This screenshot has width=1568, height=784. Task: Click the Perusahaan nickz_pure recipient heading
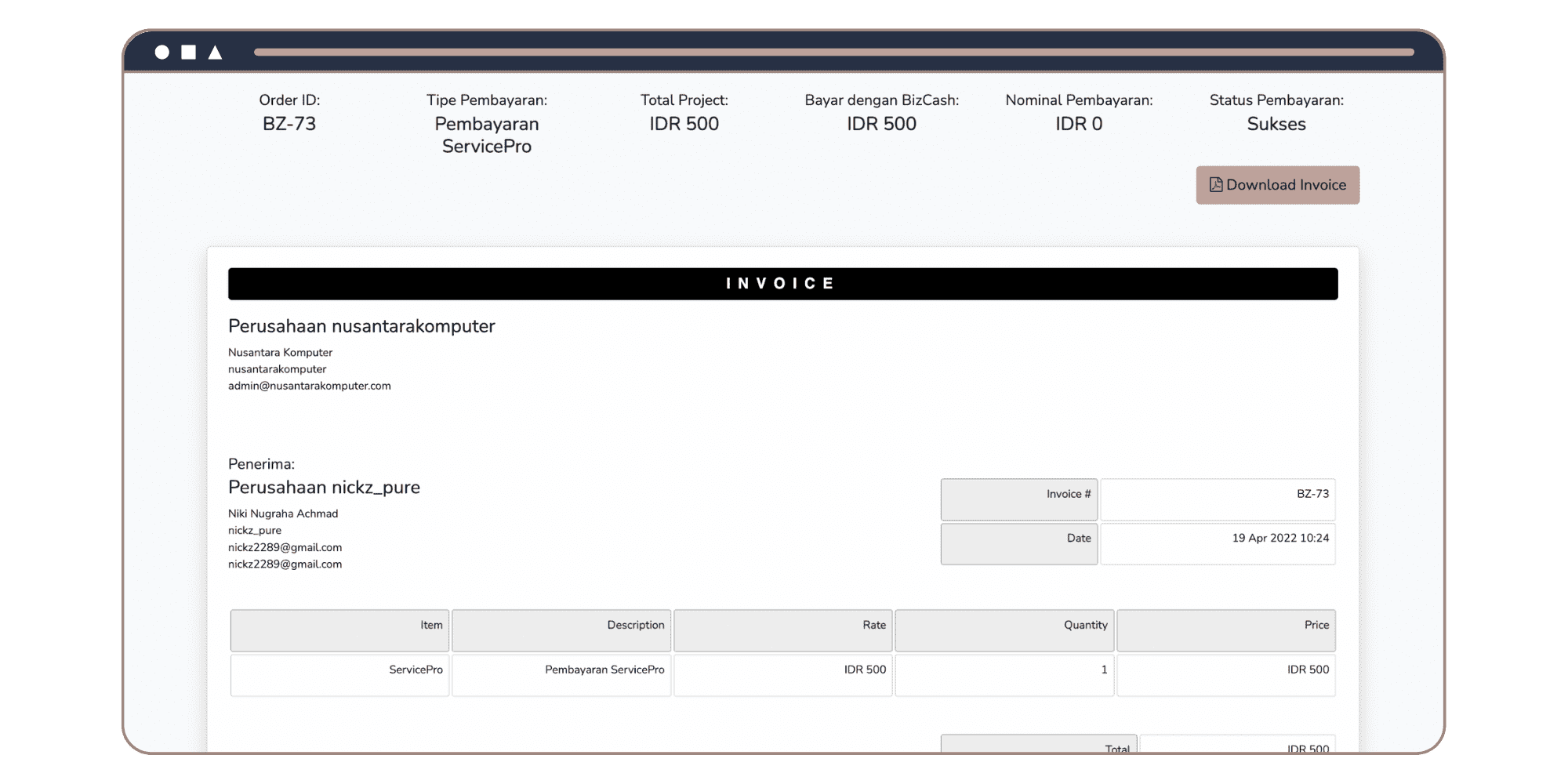pyautogui.click(x=324, y=488)
